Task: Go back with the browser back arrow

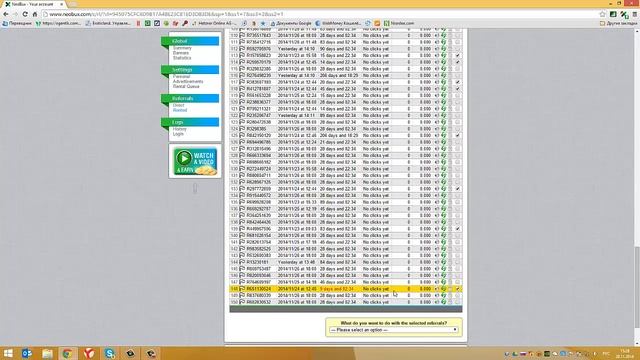Action: [6, 14]
